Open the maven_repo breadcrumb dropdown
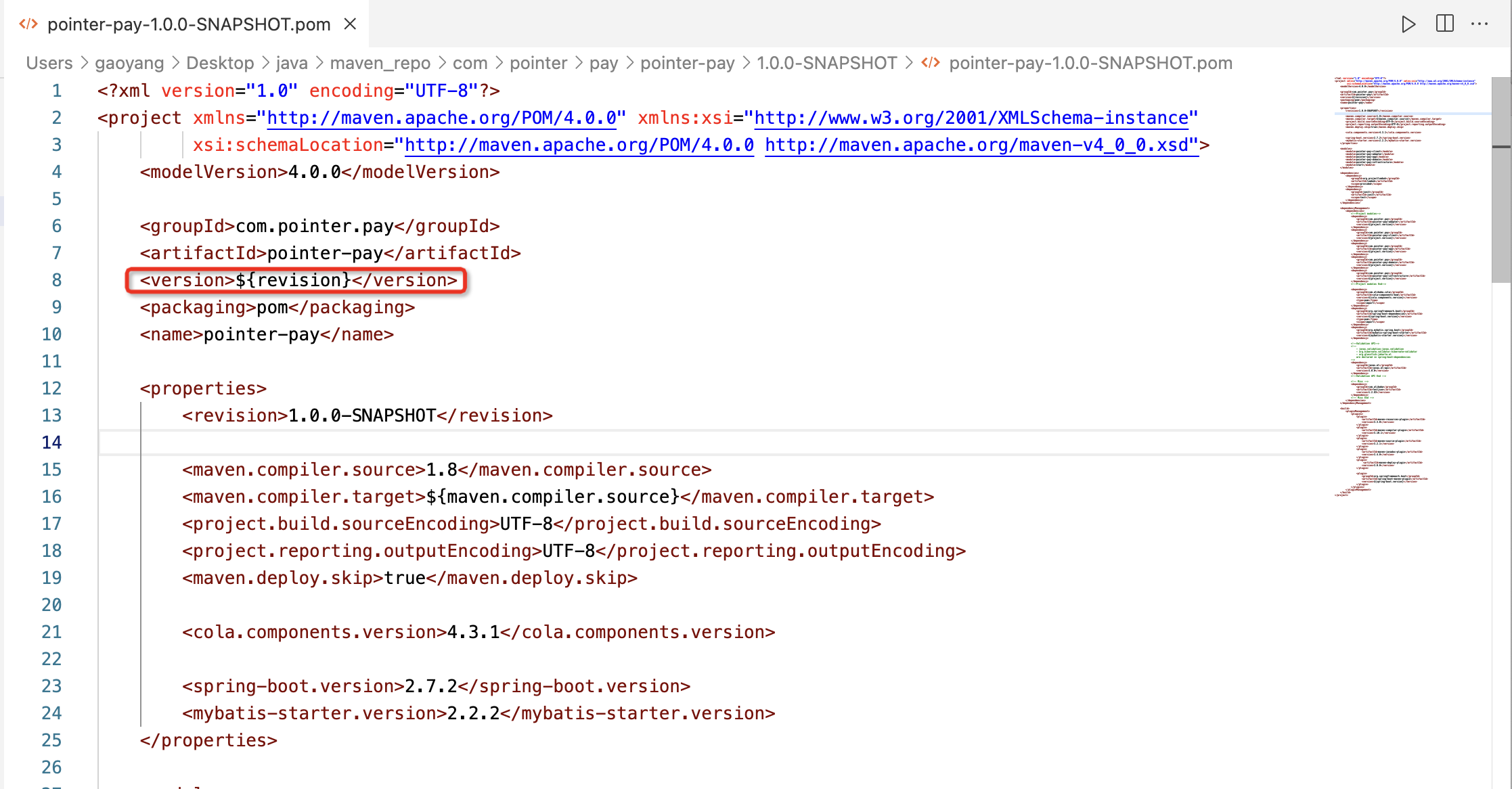Screen dimensions: 1512x789 pyautogui.click(x=380, y=62)
